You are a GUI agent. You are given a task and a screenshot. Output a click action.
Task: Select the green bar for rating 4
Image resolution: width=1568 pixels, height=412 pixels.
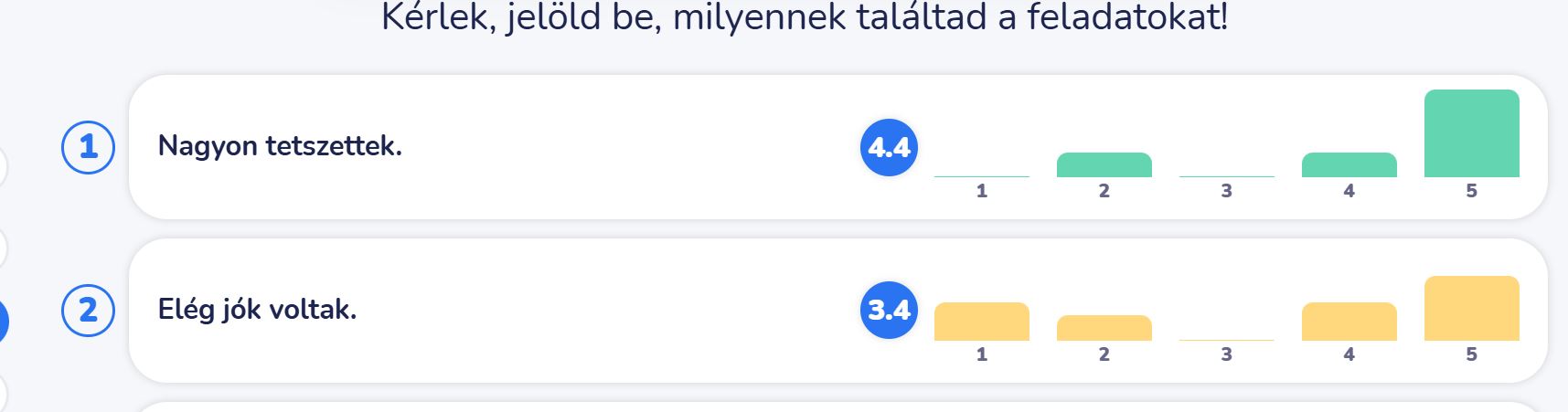(x=1349, y=165)
